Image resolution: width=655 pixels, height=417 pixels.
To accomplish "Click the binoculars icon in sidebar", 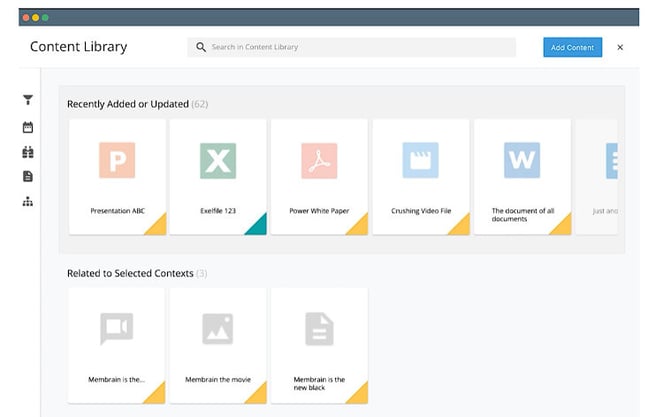I will click(x=28, y=152).
